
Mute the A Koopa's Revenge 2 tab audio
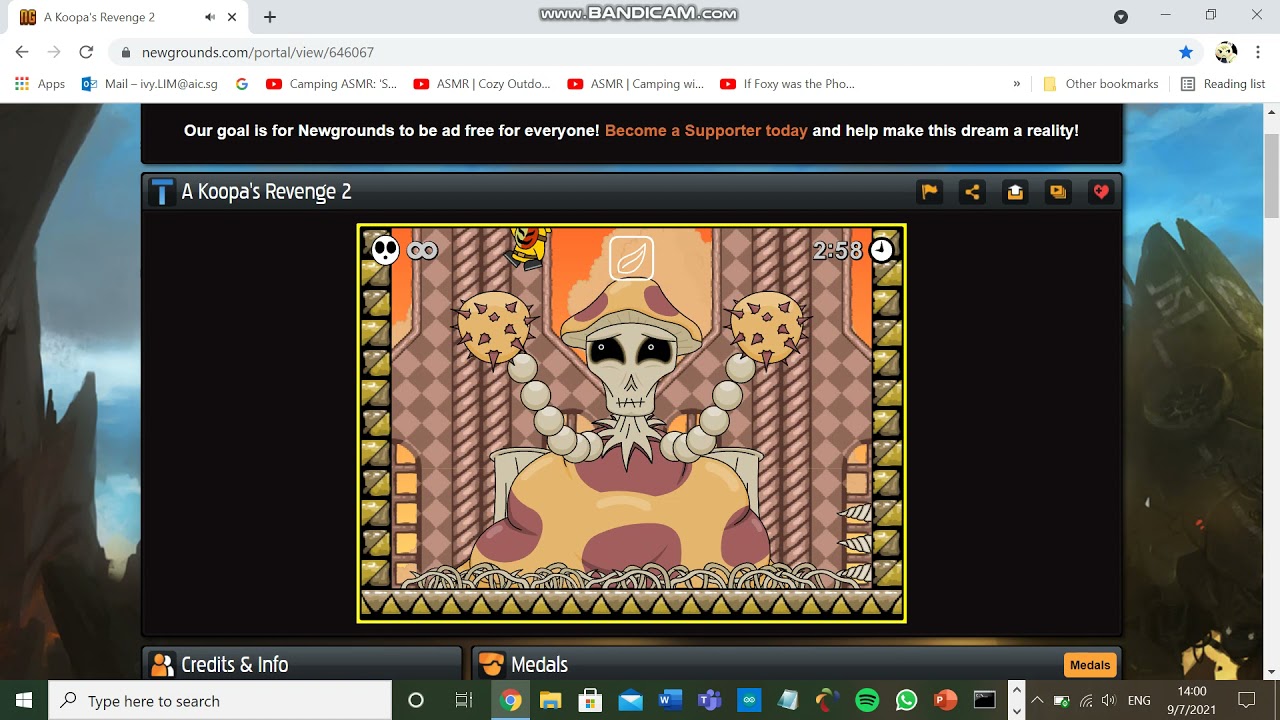[210, 17]
